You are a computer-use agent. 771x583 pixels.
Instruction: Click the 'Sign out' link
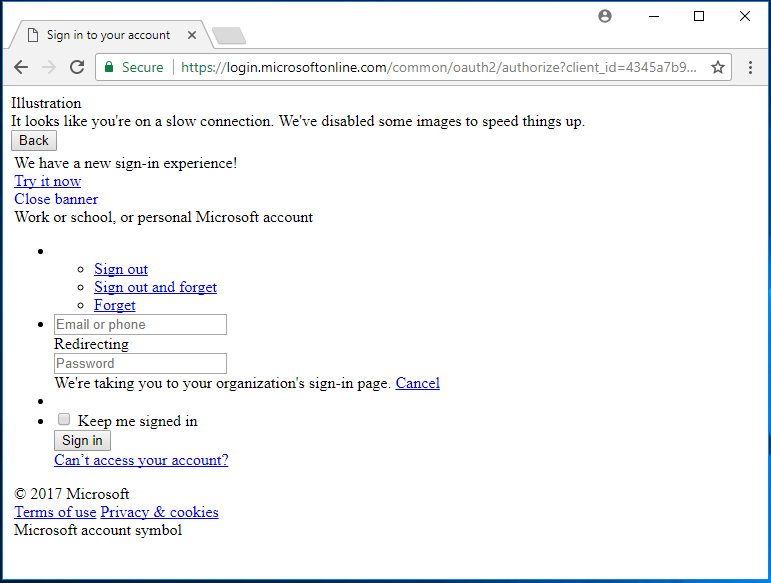coord(121,269)
